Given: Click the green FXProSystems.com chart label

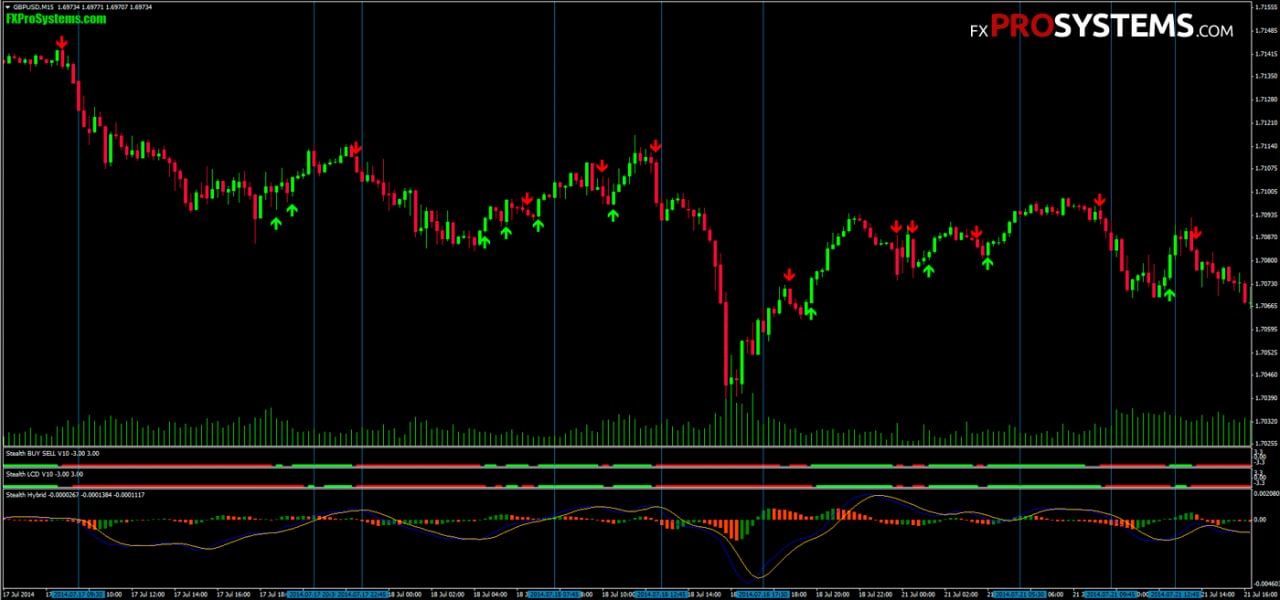Looking at the screenshot, I should click(56, 19).
